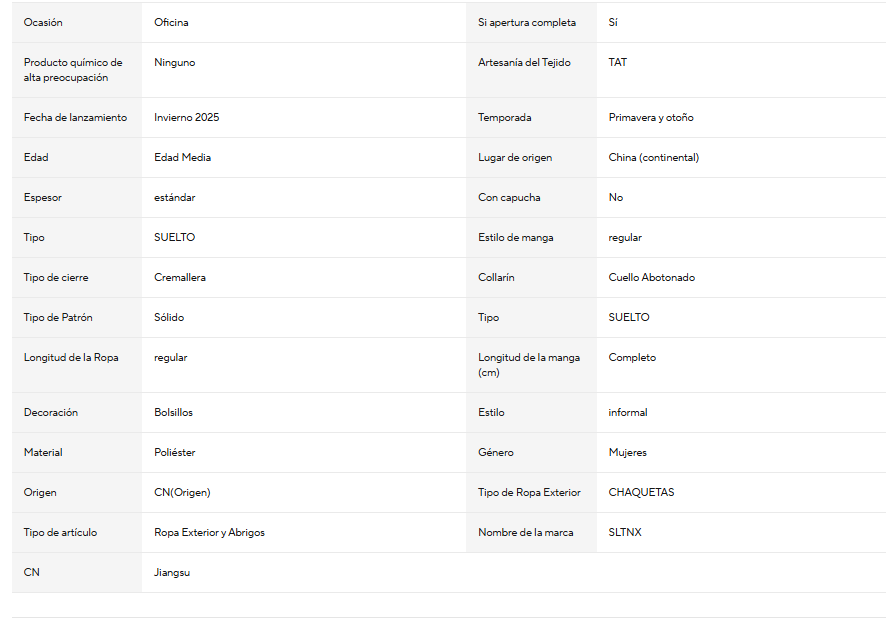Image resolution: width=886 pixels, height=618 pixels.
Task: Select the 'China (continental)' origin text
Action: (x=654, y=158)
